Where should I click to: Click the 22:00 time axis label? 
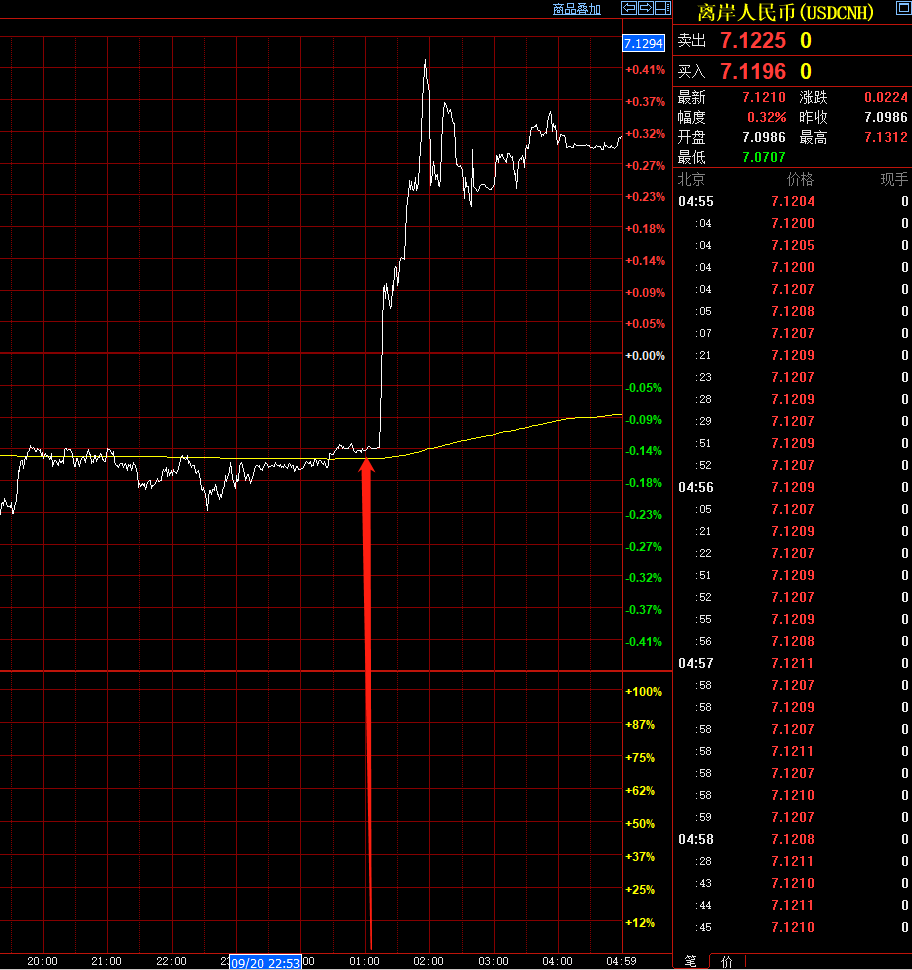click(171, 961)
